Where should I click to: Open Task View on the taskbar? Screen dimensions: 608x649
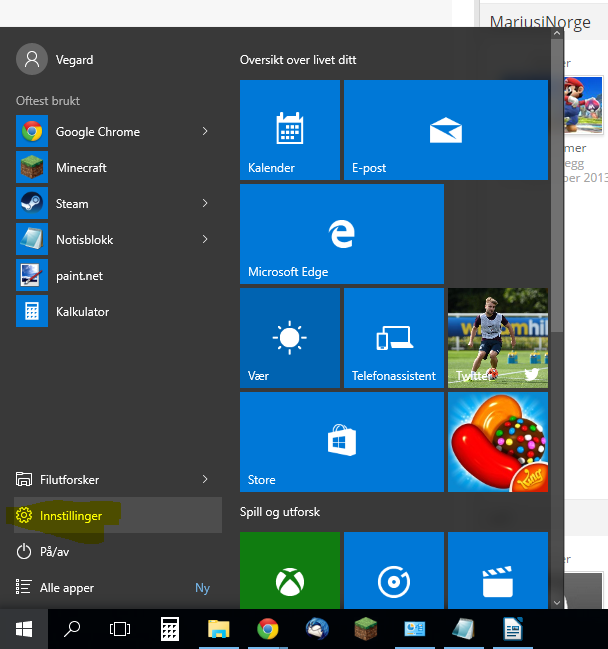120,629
